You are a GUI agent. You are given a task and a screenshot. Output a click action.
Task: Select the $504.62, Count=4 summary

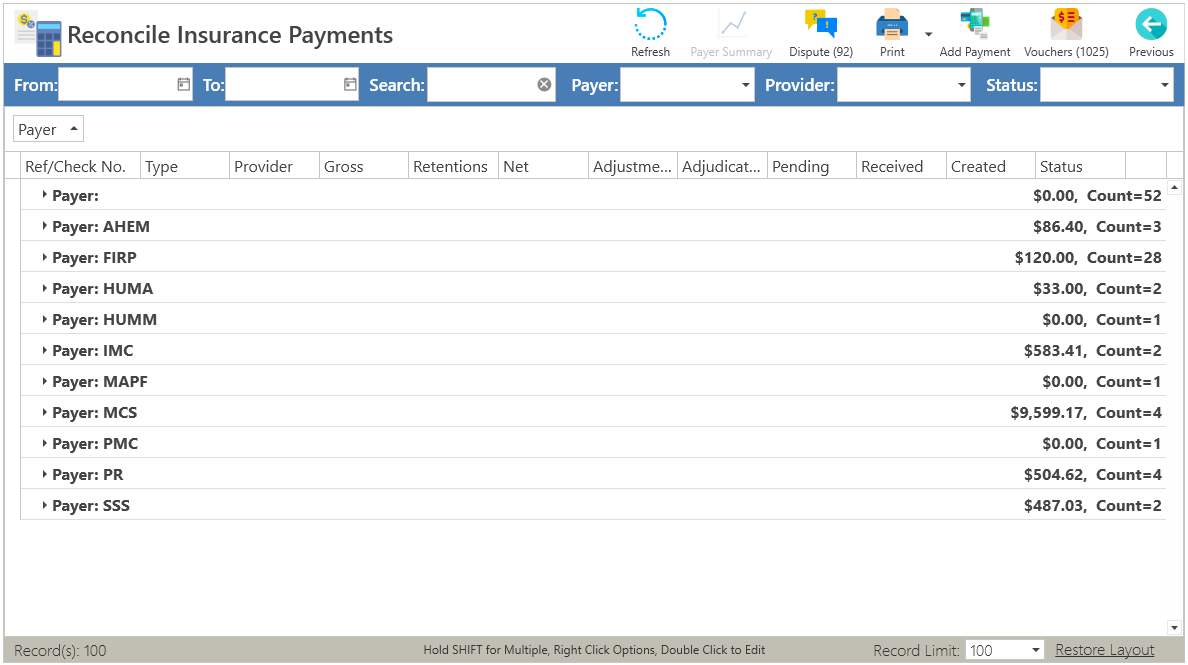1093,475
